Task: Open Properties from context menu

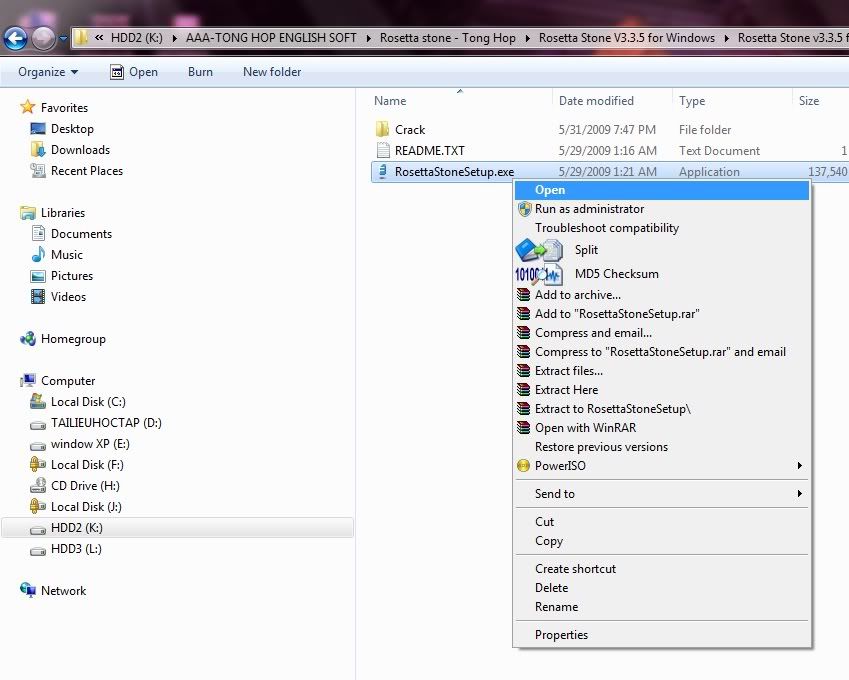Action: pyautogui.click(x=662, y=635)
